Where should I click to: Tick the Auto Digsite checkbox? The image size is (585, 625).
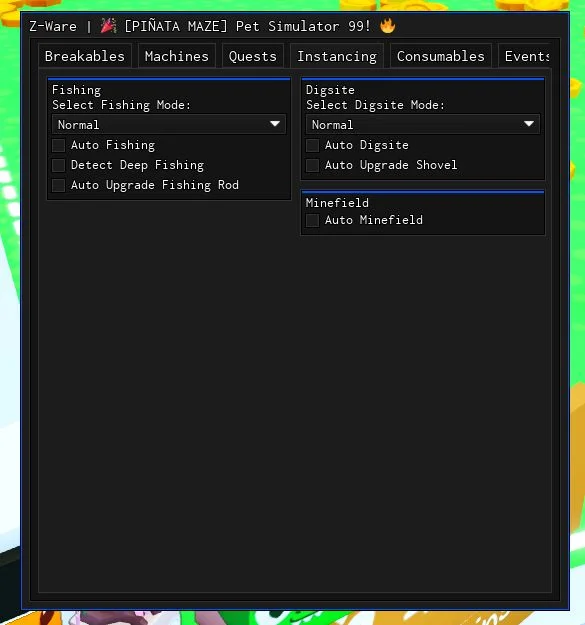tap(312, 145)
